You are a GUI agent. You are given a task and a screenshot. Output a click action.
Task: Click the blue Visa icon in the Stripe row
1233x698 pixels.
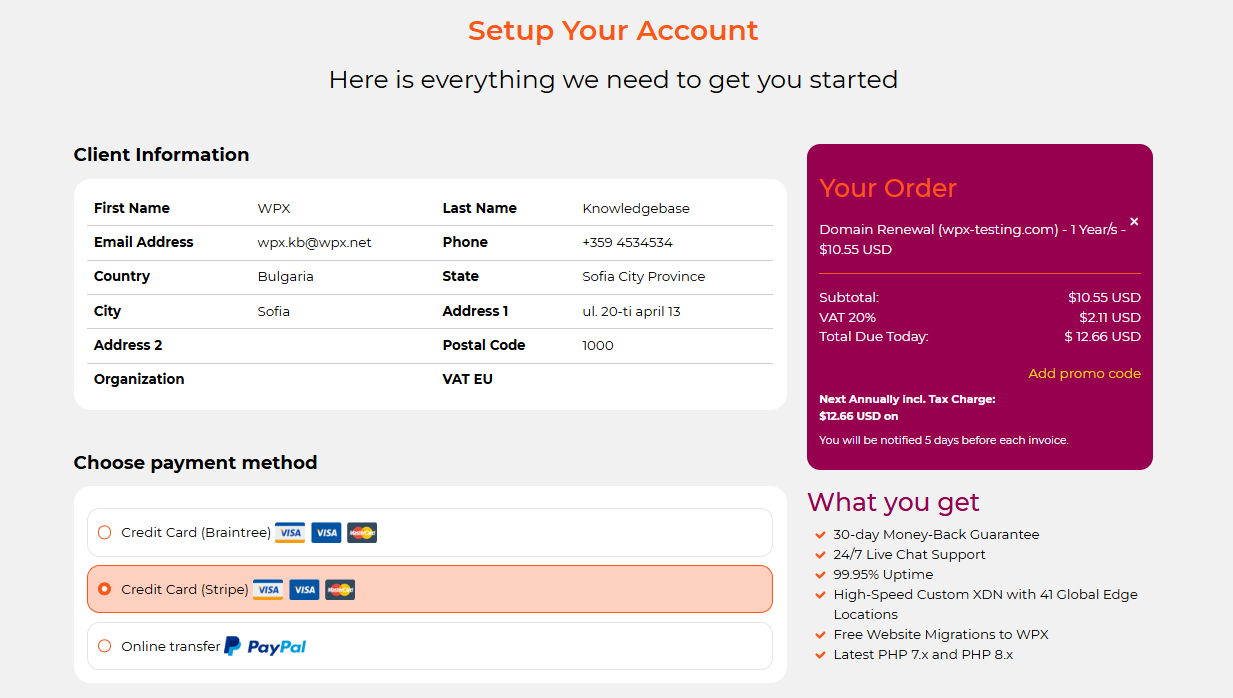tap(304, 590)
